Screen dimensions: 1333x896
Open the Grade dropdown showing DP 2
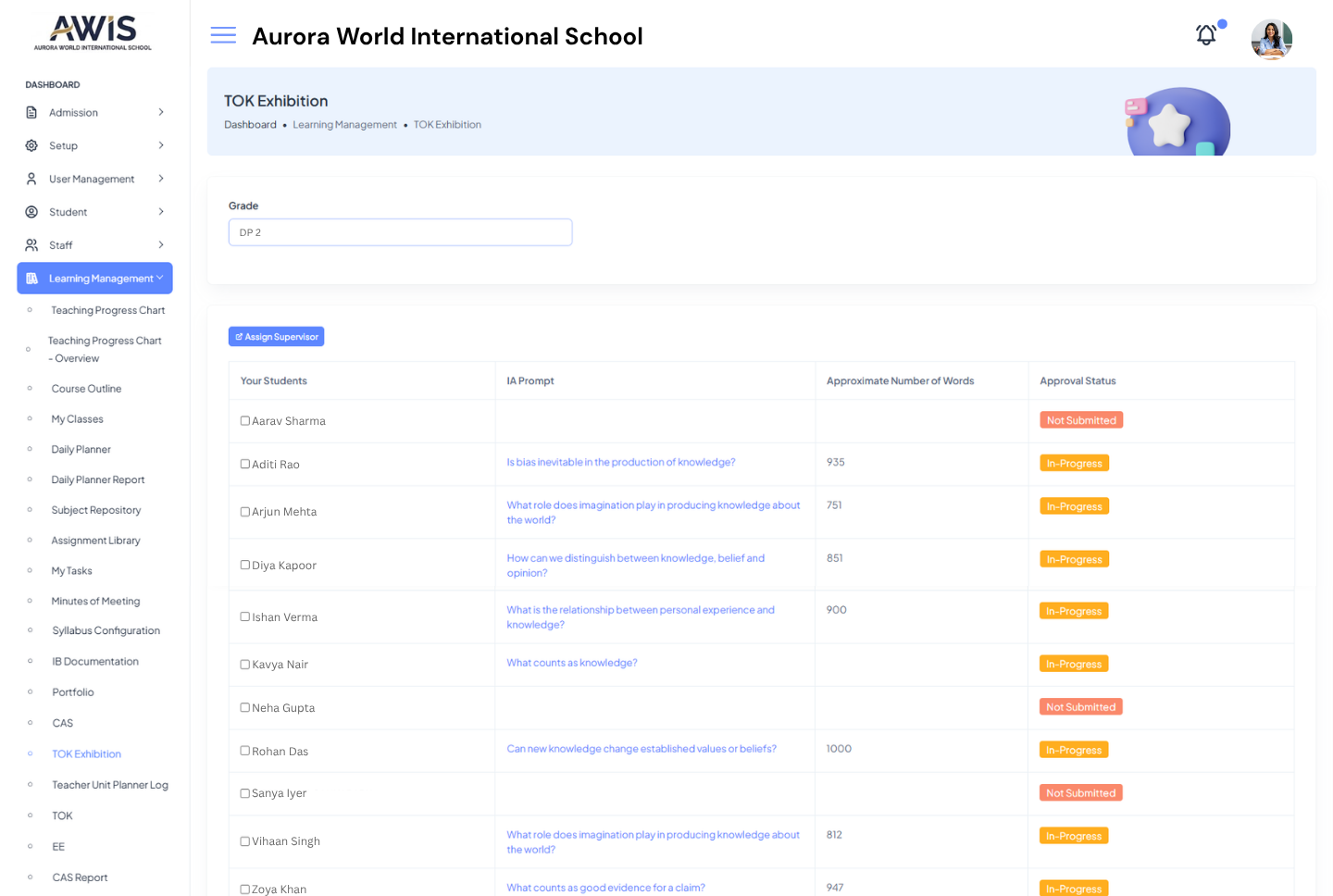[400, 232]
